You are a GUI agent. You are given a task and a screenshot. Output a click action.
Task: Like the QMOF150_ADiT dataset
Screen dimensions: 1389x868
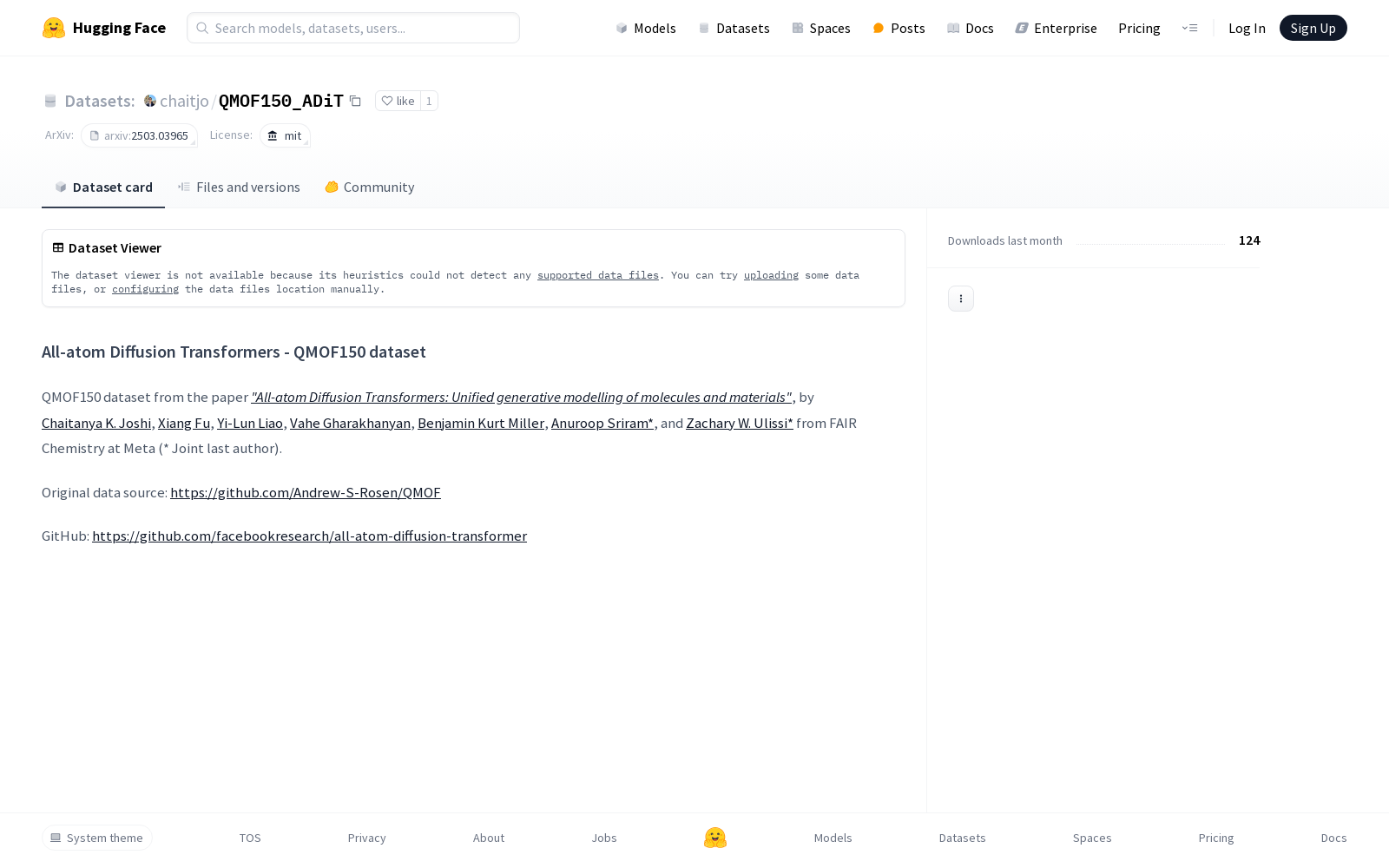point(398,101)
